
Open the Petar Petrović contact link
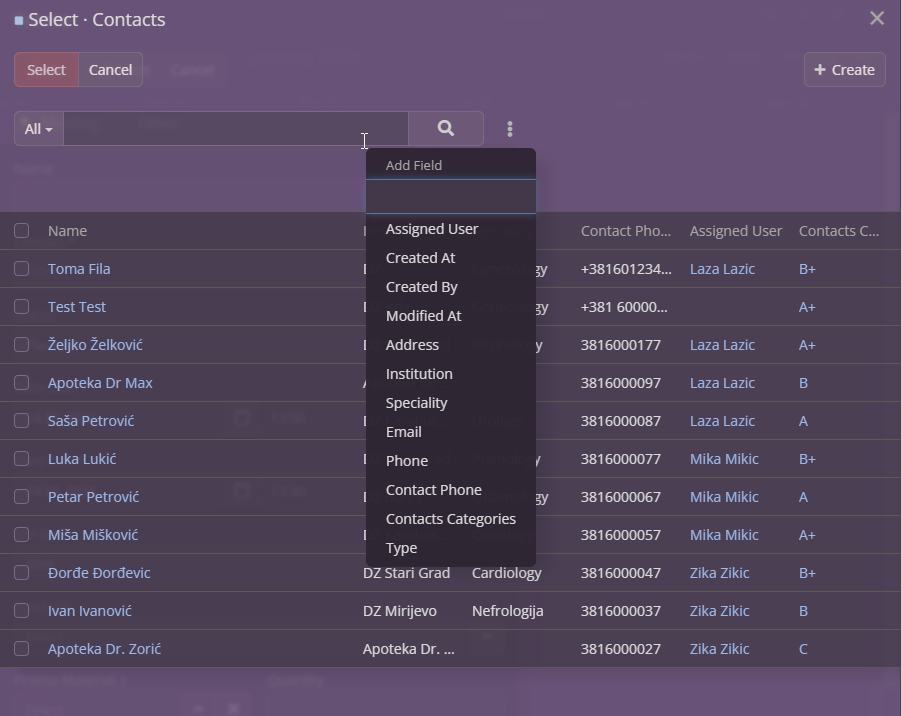93,496
